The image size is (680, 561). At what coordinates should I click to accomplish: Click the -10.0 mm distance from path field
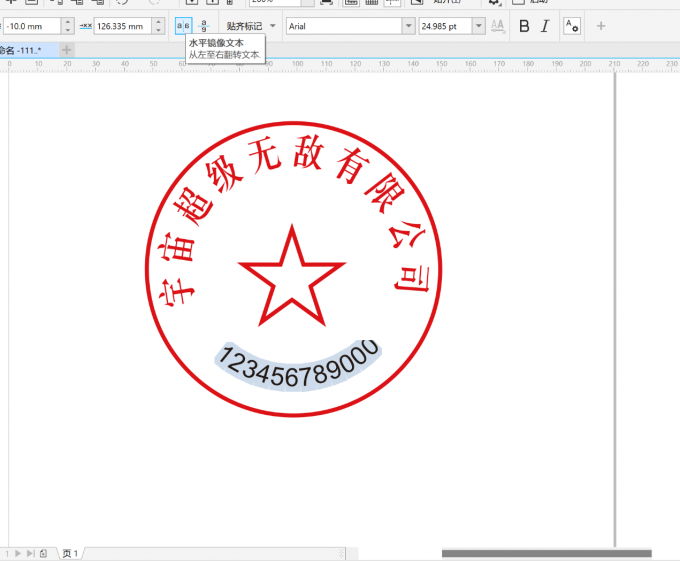(x=32, y=26)
